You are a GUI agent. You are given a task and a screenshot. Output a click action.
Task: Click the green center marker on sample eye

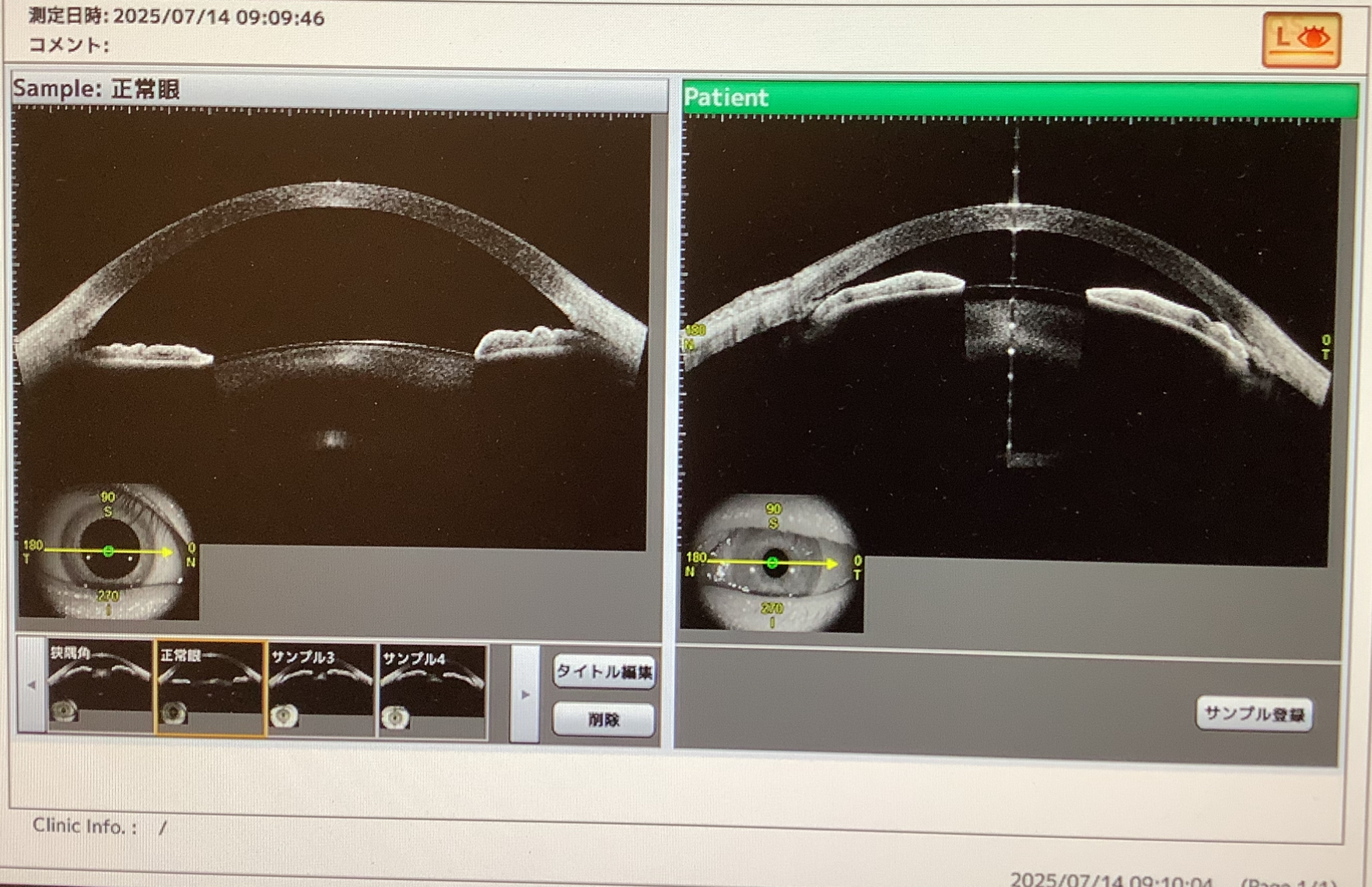(108, 551)
